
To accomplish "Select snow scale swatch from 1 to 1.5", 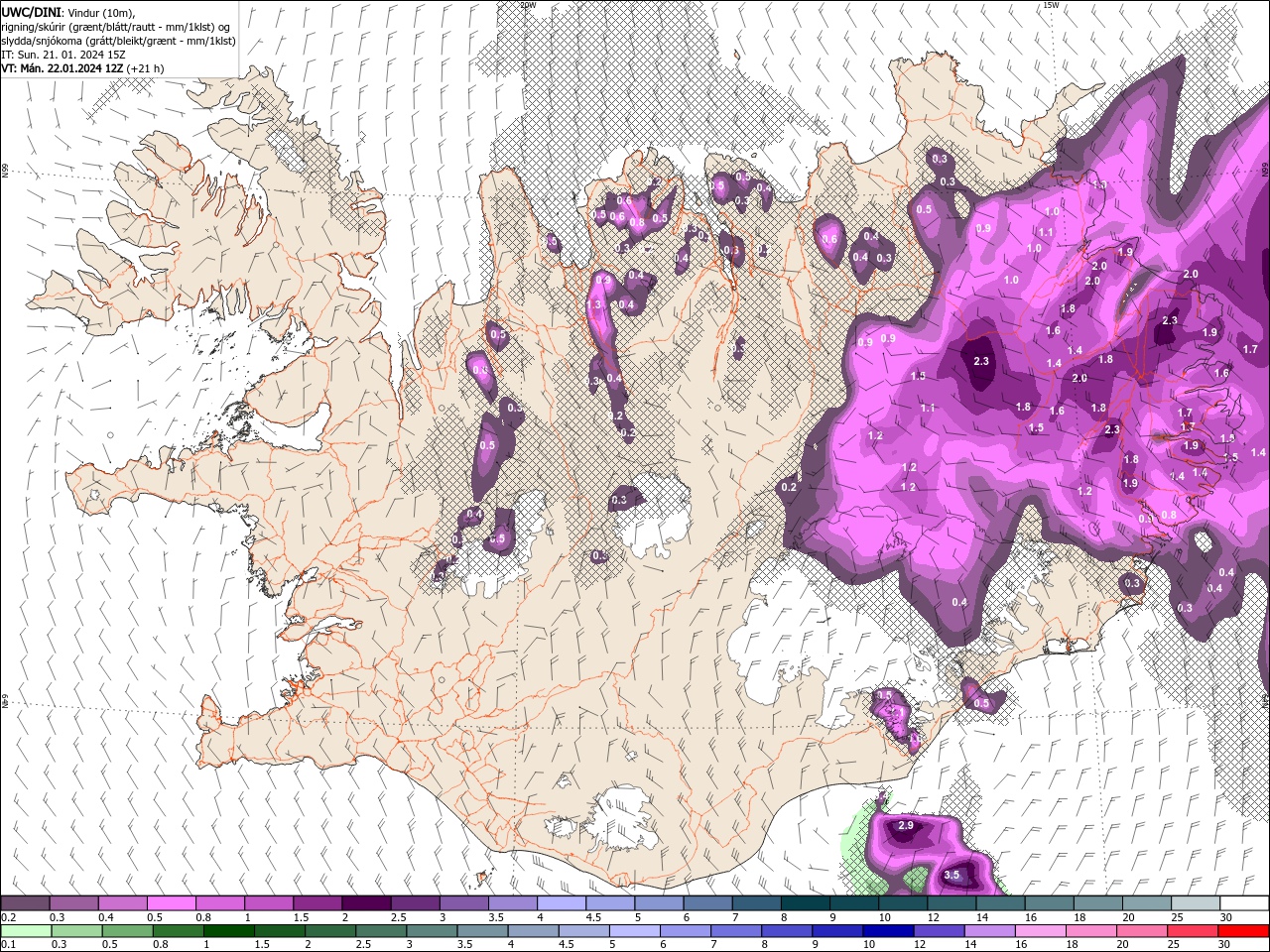I will pyautogui.click(x=269, y=902).
